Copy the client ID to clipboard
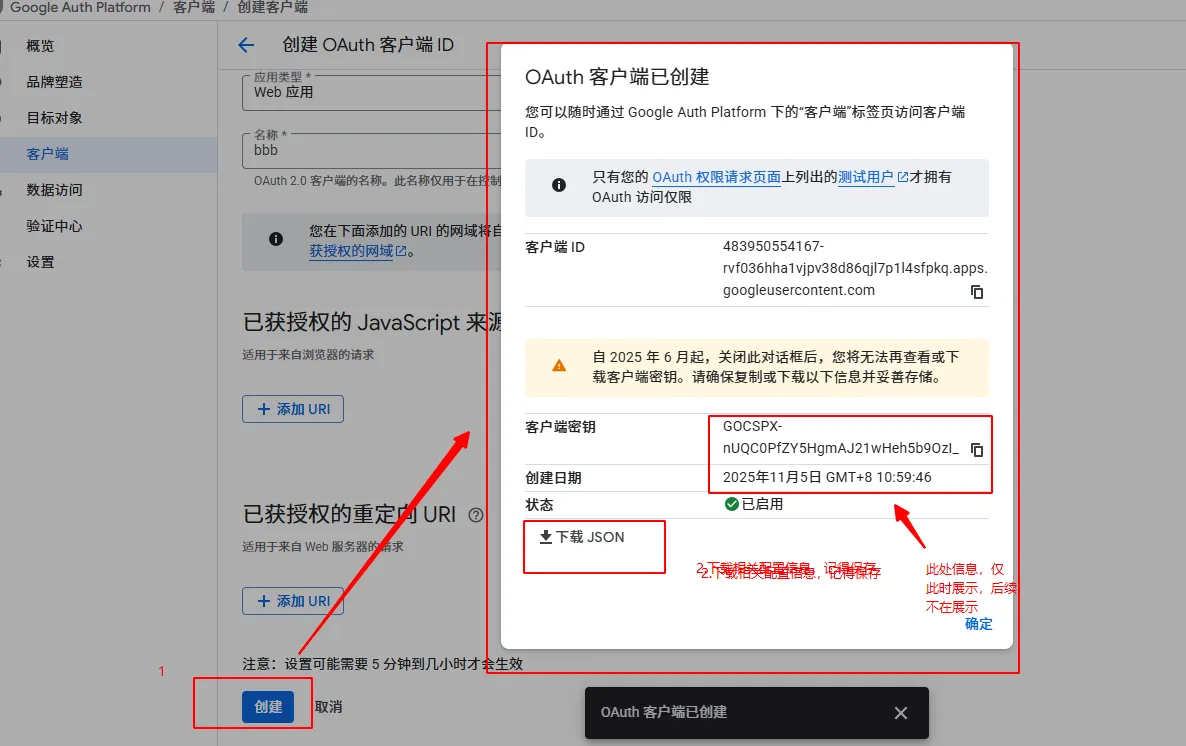1186x746 pixels. [x=977, y=292]
